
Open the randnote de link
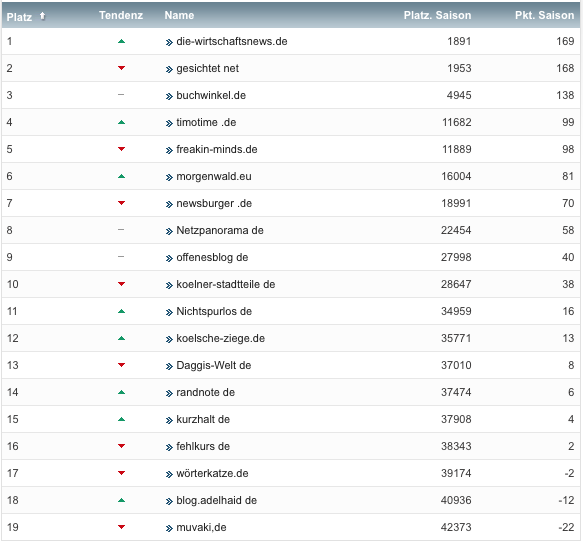click(x=205, y=392)
